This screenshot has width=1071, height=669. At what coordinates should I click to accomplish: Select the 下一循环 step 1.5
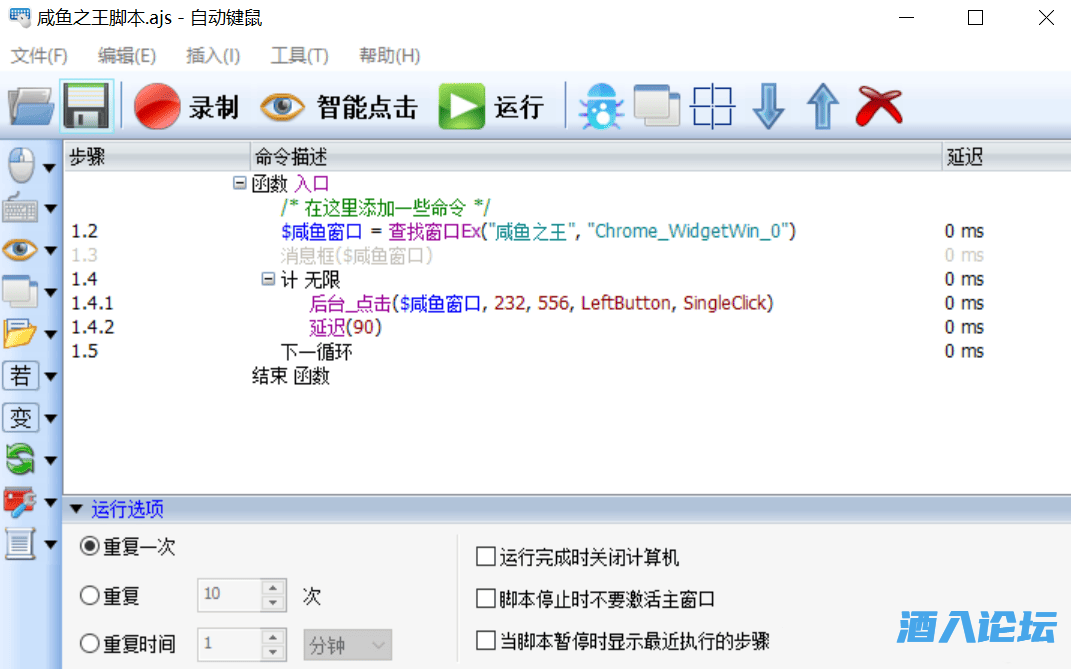316,351
